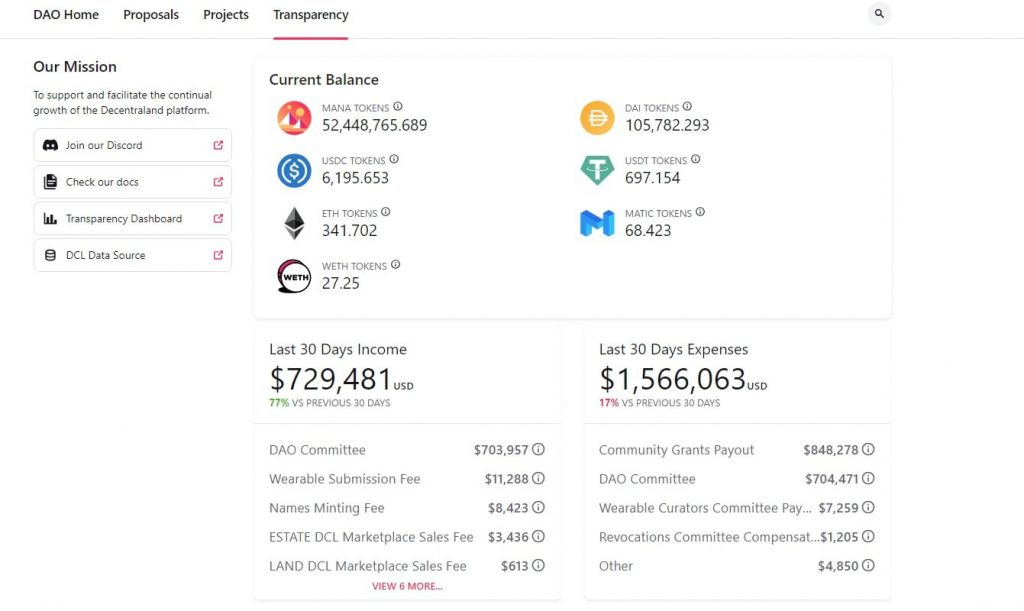Screen dimensions: 1024x611
Task: Click the WETH balance 27.25
Action: pos(340,283)
